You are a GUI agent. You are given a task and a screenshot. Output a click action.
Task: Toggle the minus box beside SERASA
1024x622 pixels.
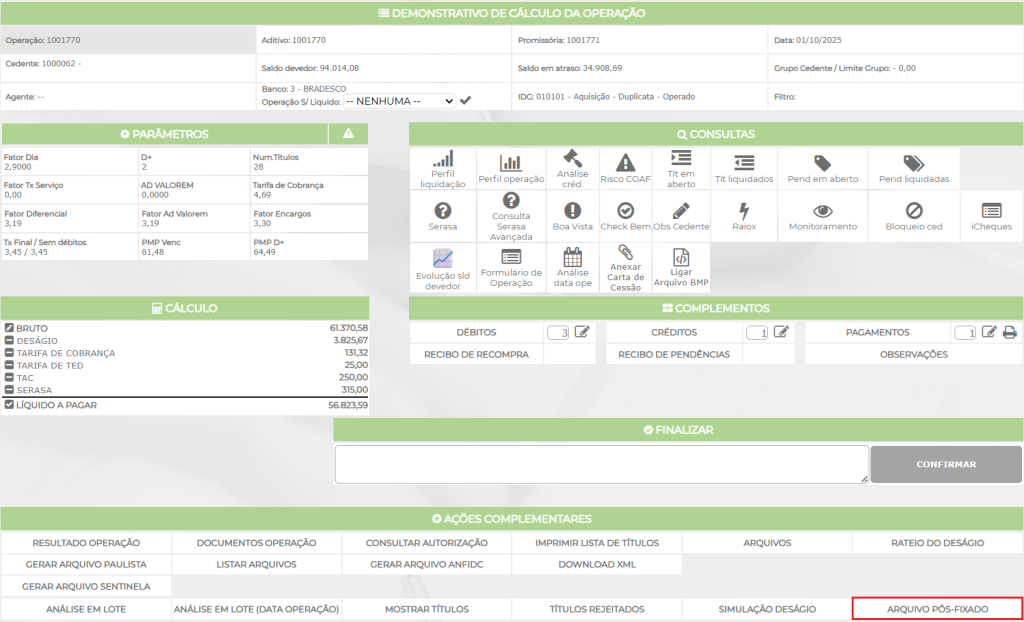[9, 390]
